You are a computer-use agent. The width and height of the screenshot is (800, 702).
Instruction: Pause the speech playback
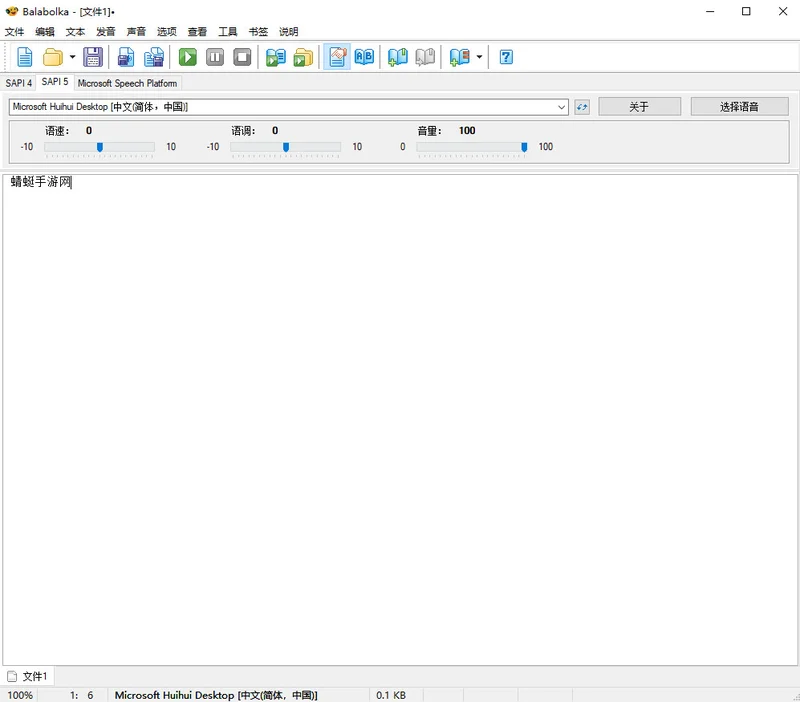tap(215, 57)
